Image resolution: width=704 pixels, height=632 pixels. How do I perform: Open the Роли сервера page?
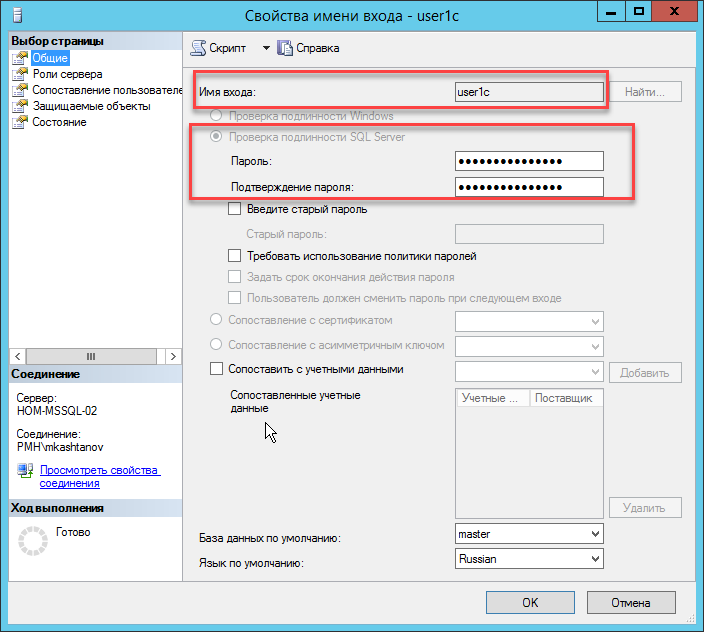(66, 74)
